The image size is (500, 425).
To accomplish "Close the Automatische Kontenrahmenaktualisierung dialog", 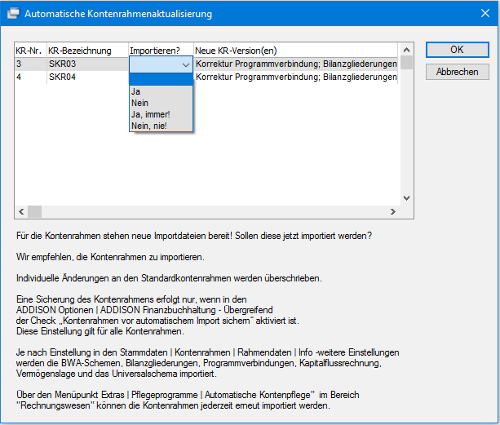I will (485, 13).
